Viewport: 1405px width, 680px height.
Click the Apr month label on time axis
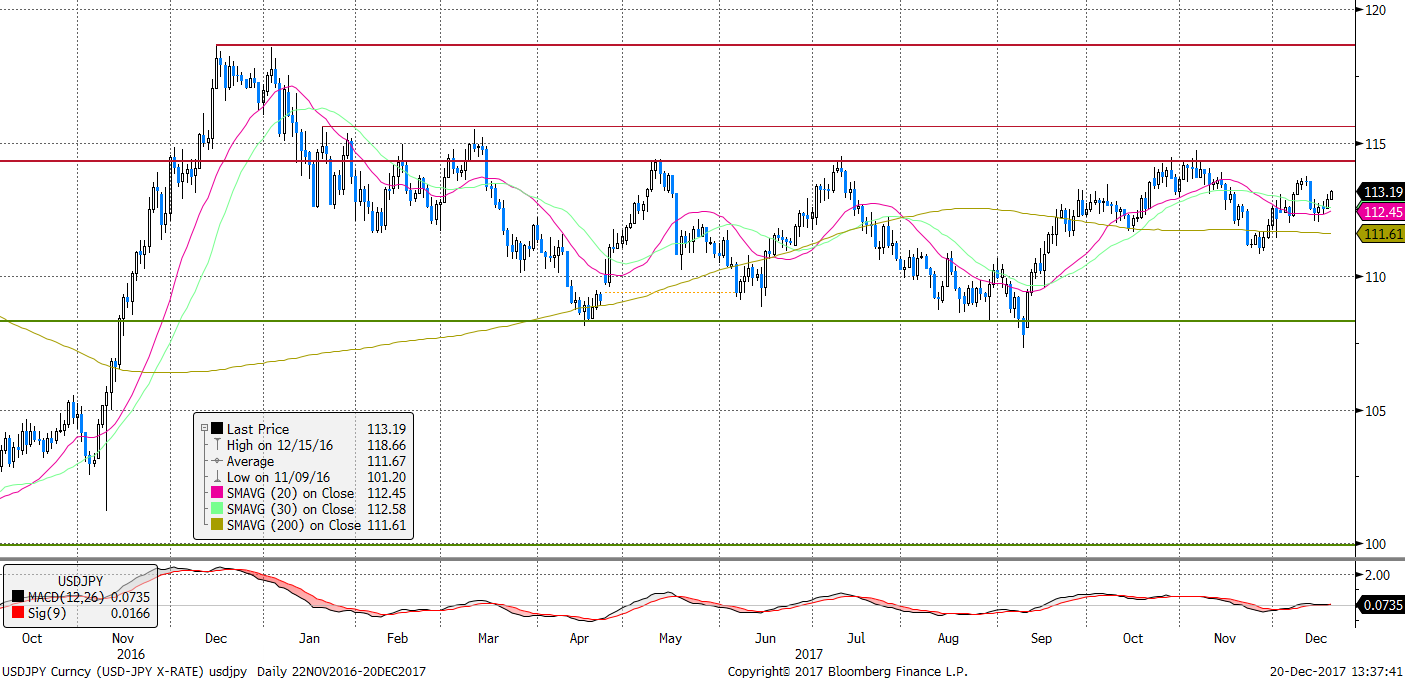580,638
